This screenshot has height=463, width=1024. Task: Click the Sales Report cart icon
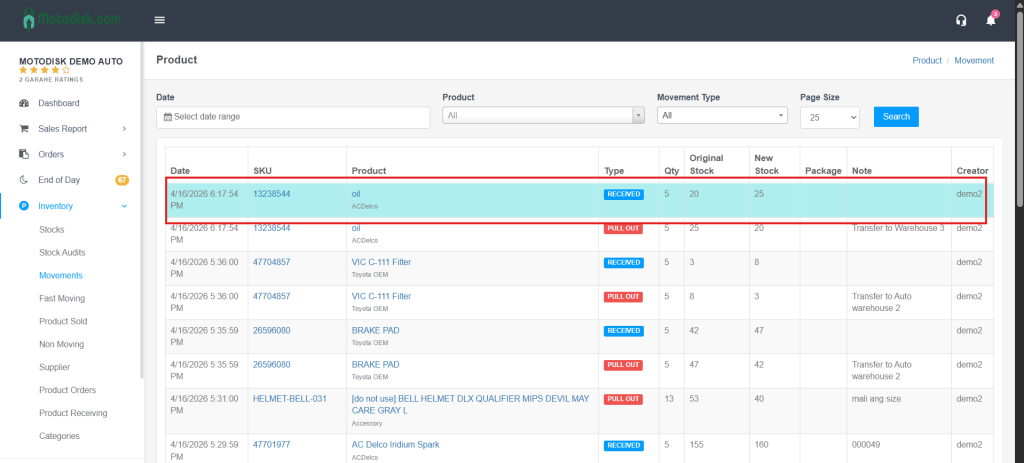pyautogui.click(x=24, y=129)
